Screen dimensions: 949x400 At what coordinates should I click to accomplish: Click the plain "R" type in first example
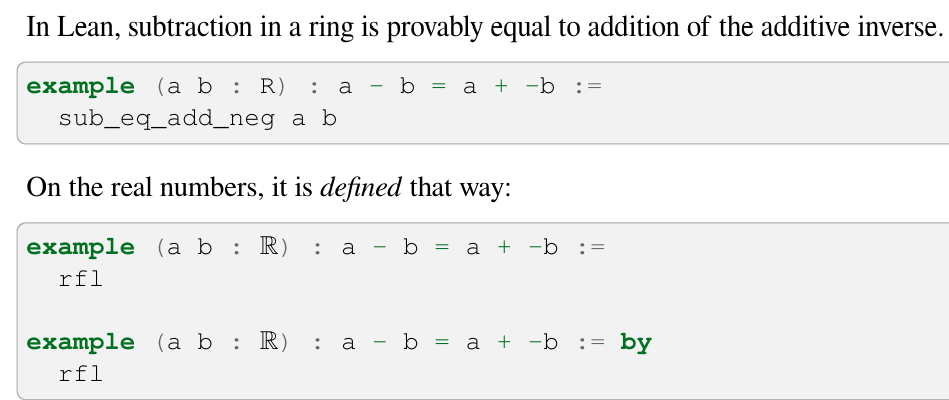(x=268, y=87)
